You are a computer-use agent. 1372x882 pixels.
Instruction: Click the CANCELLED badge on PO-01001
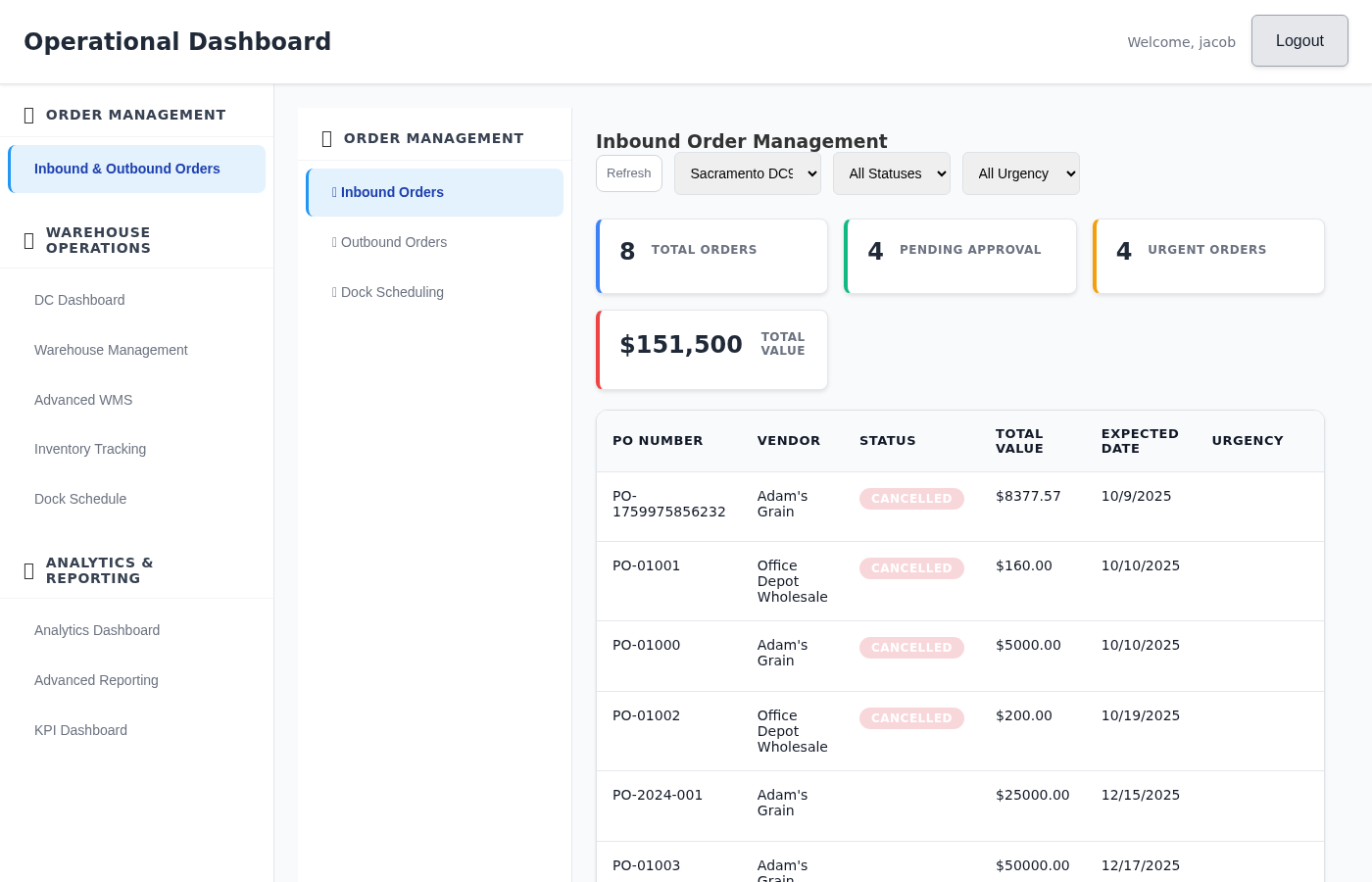tap(911, 568)
